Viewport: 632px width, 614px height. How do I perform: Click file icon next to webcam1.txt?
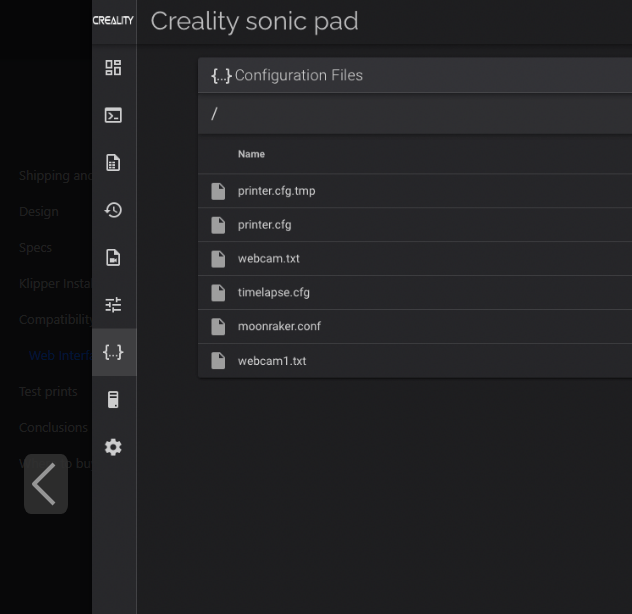(x=218, y=360)
